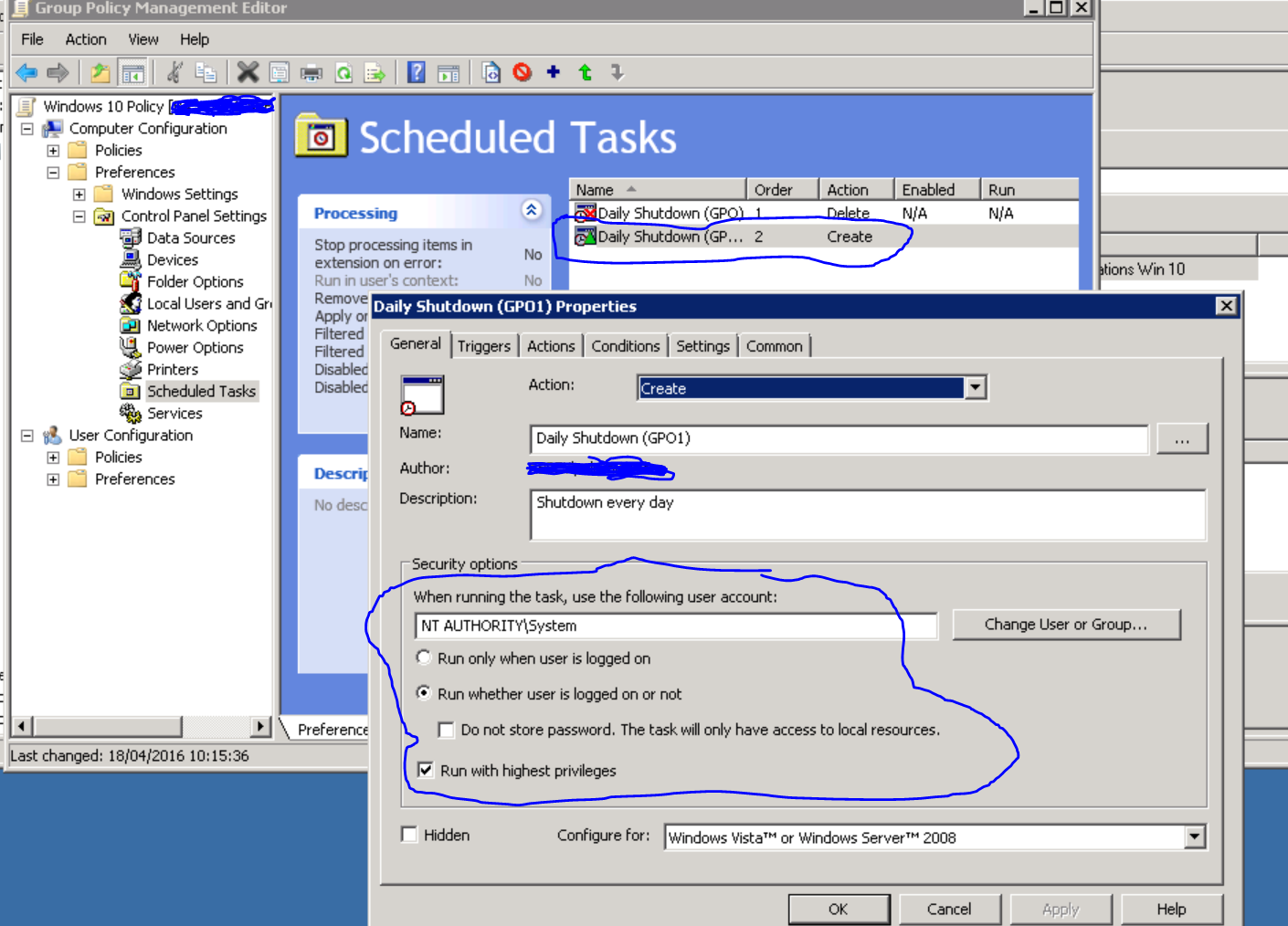Uncheck 'Run with highest privileges'
The image size is (1288, 926).
[425, 770]
